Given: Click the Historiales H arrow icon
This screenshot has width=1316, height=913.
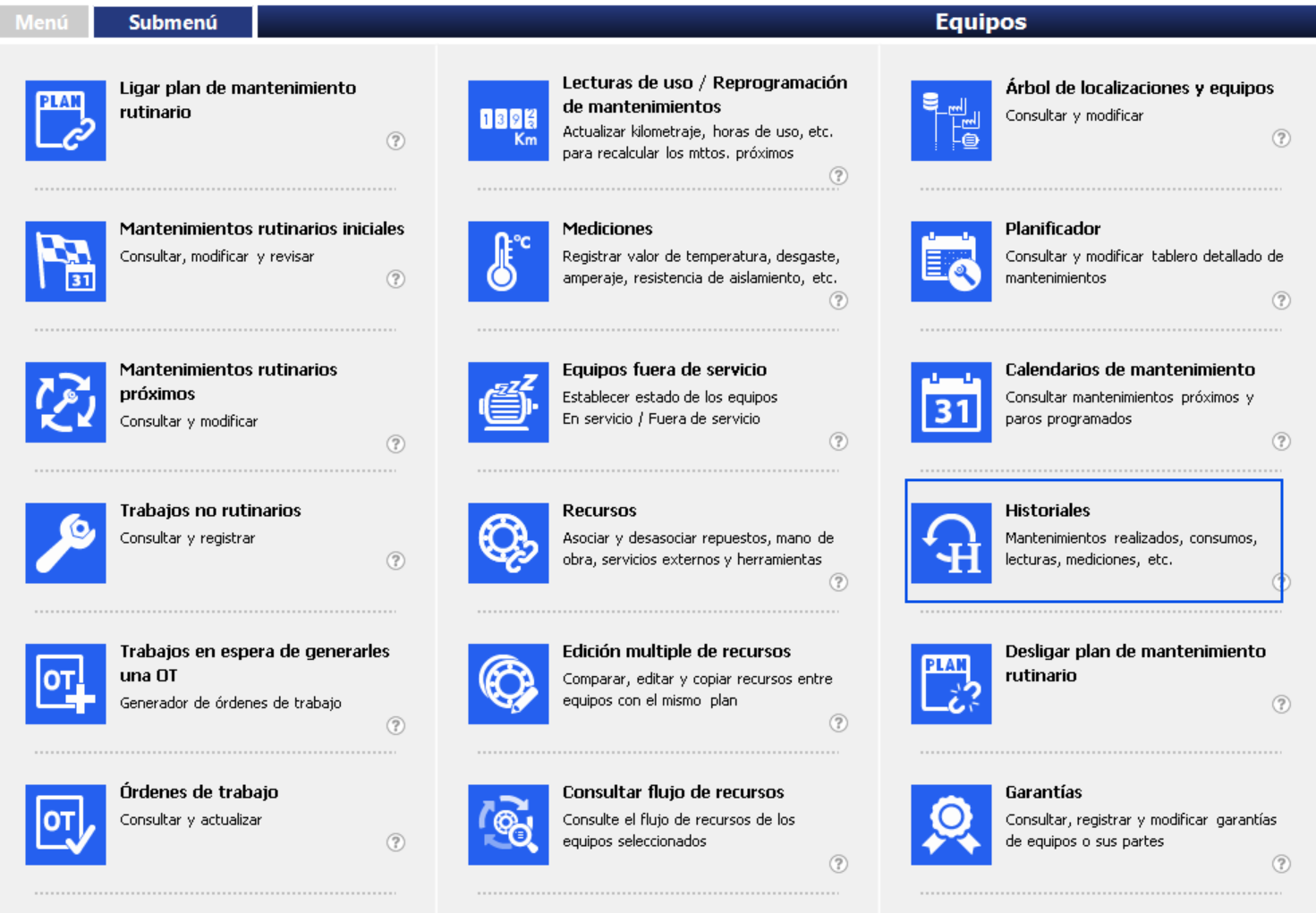Looking at the screenshot, I should (x=951, y=543).
